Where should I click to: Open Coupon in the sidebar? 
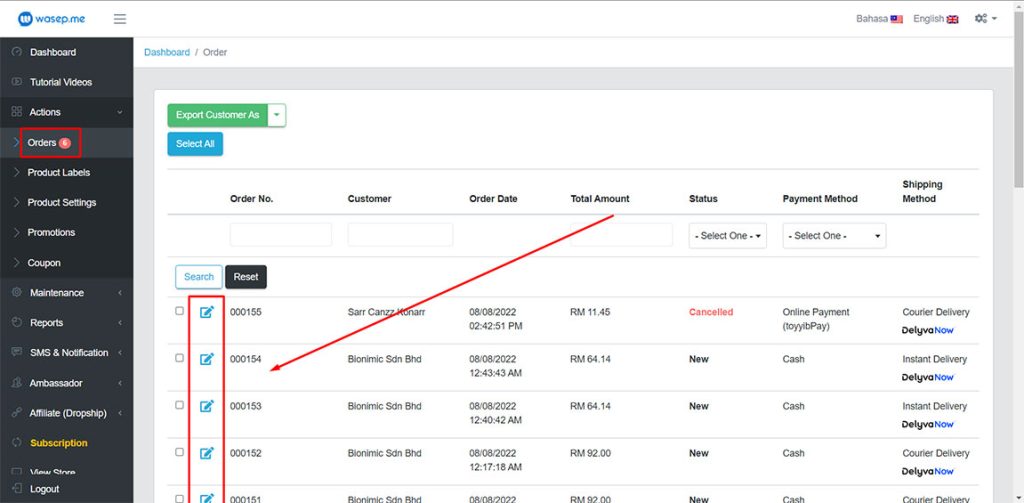(67, 263)
